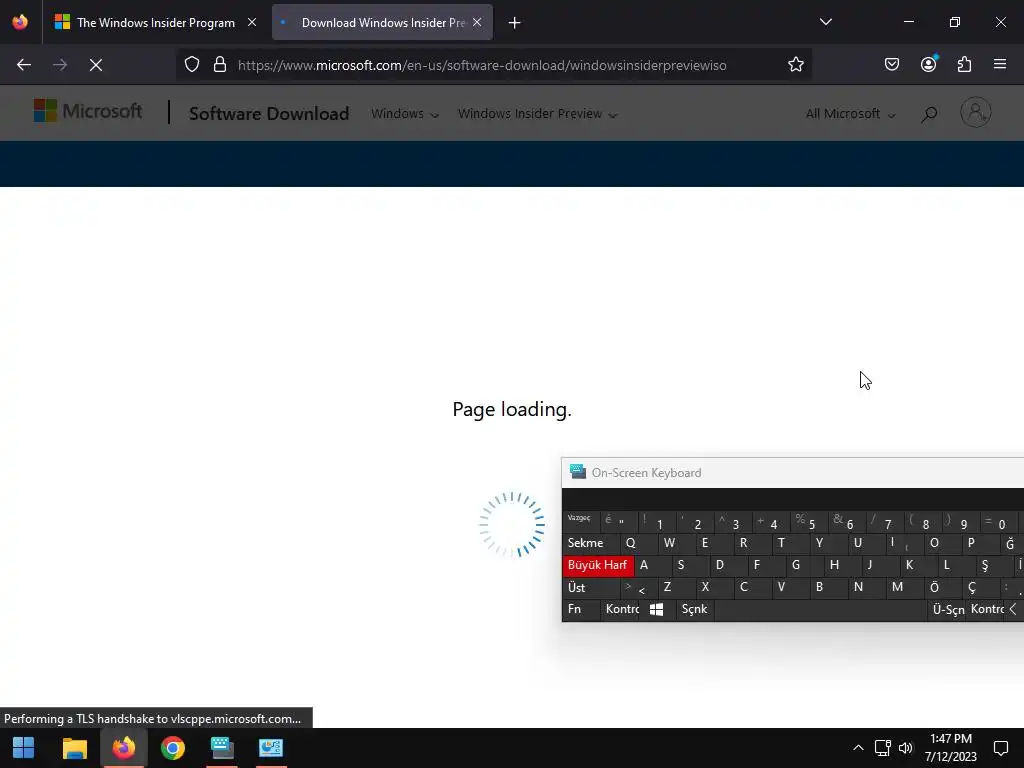Open site search magnifier
The image size is (1024, 768).
tap(929, 114)
